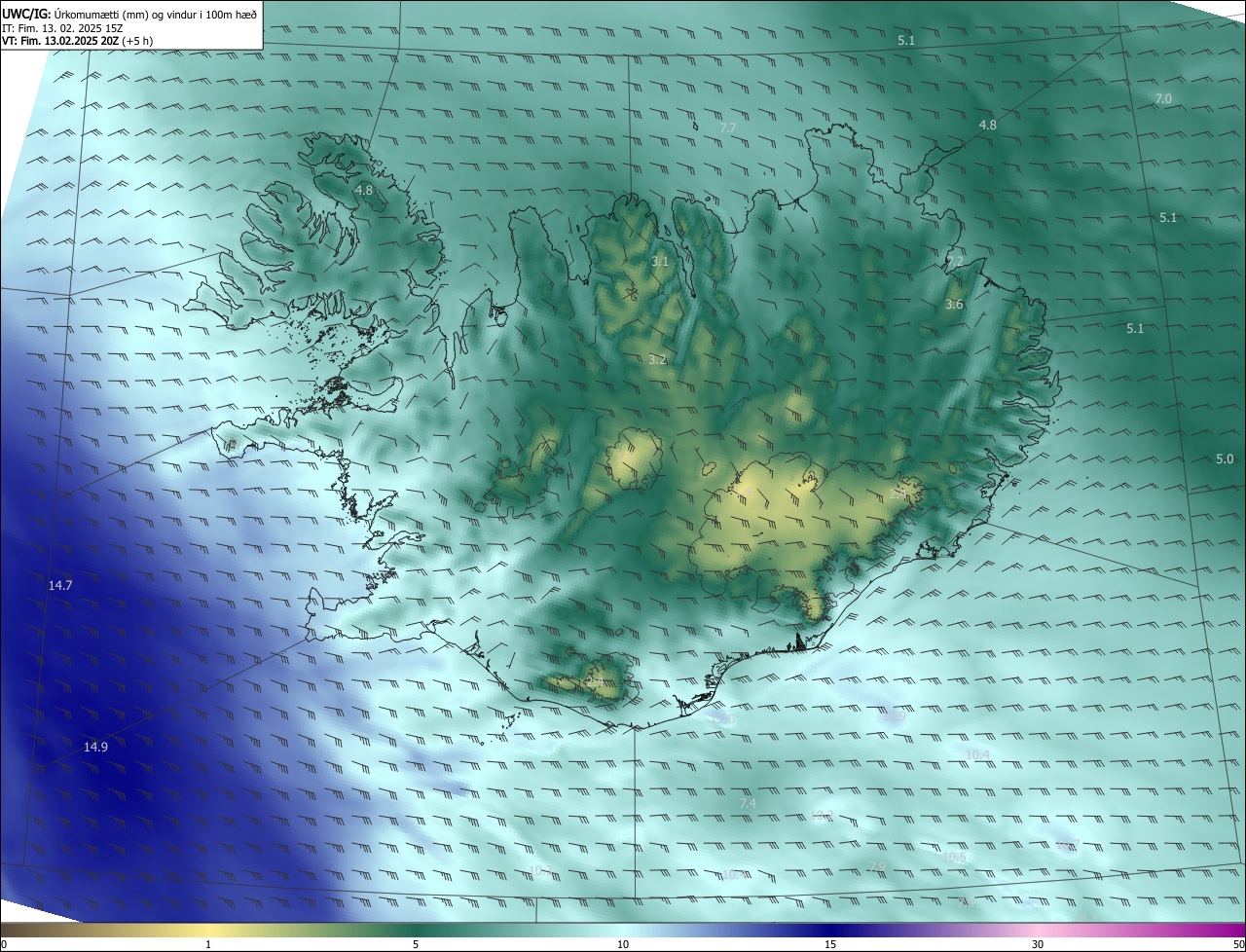
Task: Click the '15' tick on the colour scale
Action: point(830,944)
